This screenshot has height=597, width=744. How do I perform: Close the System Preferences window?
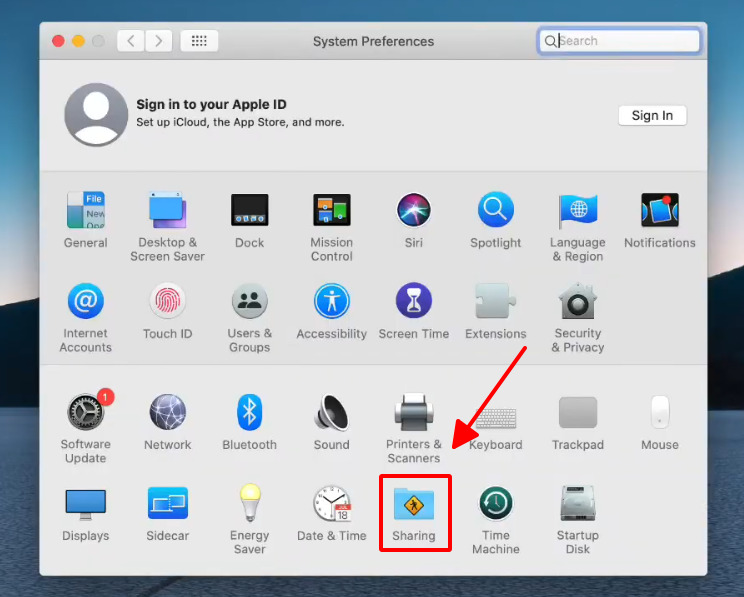click(x=58, y=41)
